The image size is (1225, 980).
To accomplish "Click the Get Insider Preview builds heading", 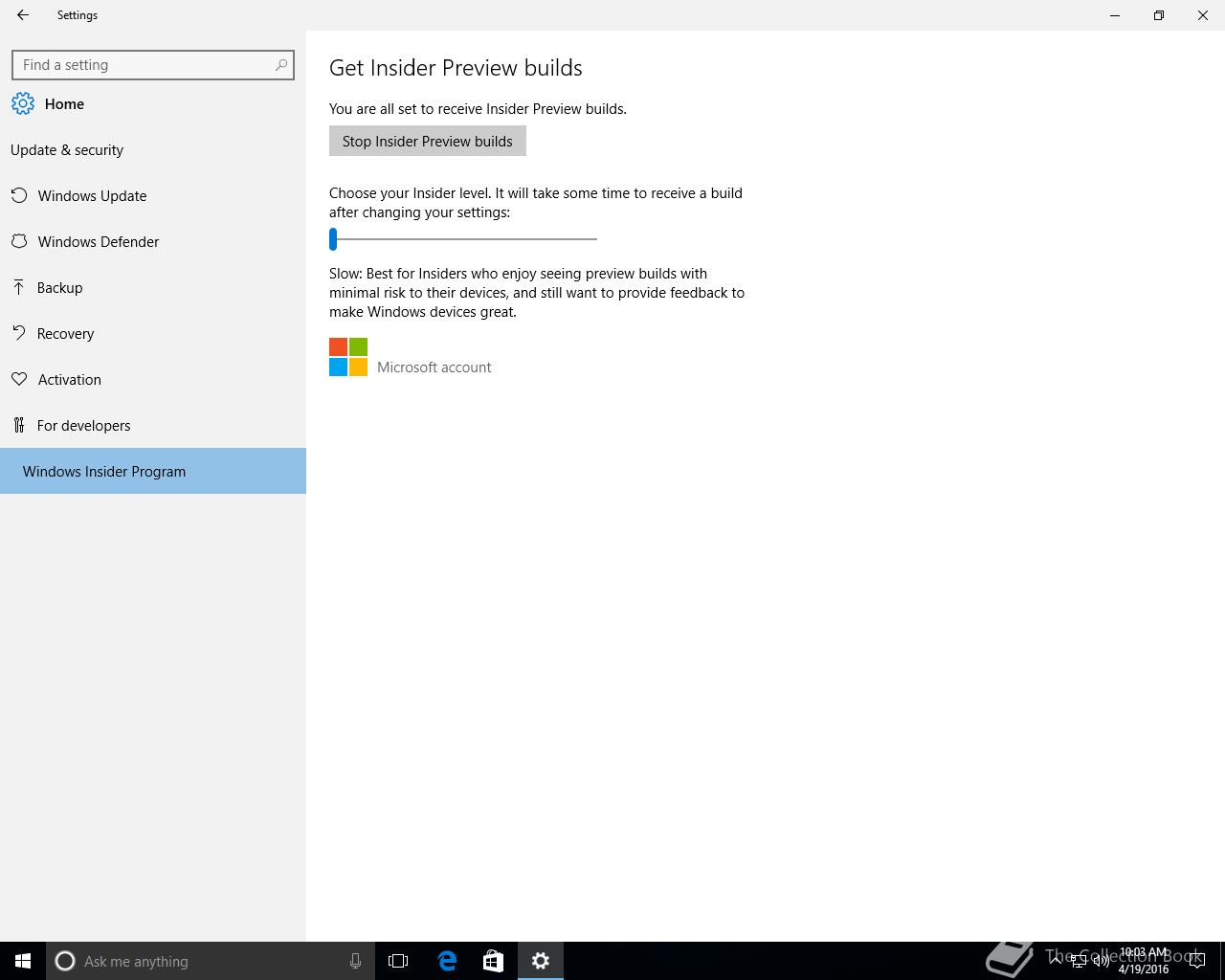I will [x=456, y=68].
